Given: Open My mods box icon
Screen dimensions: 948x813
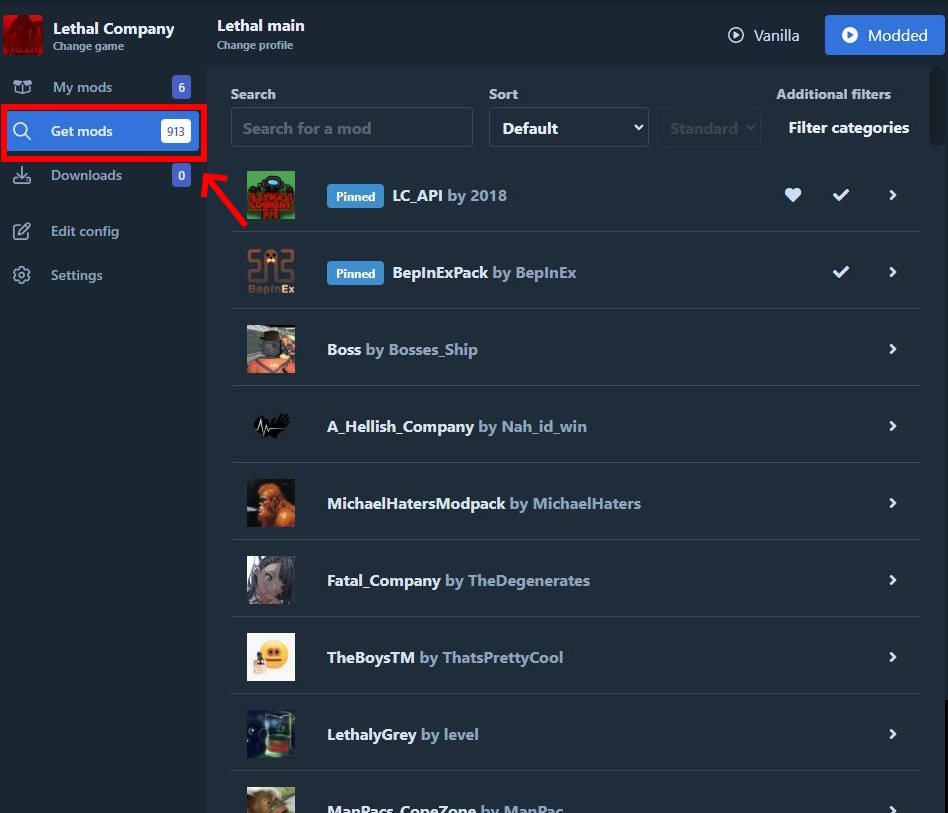Looking at the screenshot, I should (x=22, y=87).
